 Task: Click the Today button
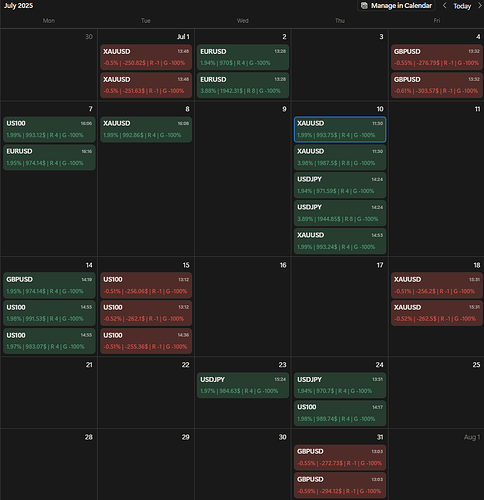tap(462, 6)
